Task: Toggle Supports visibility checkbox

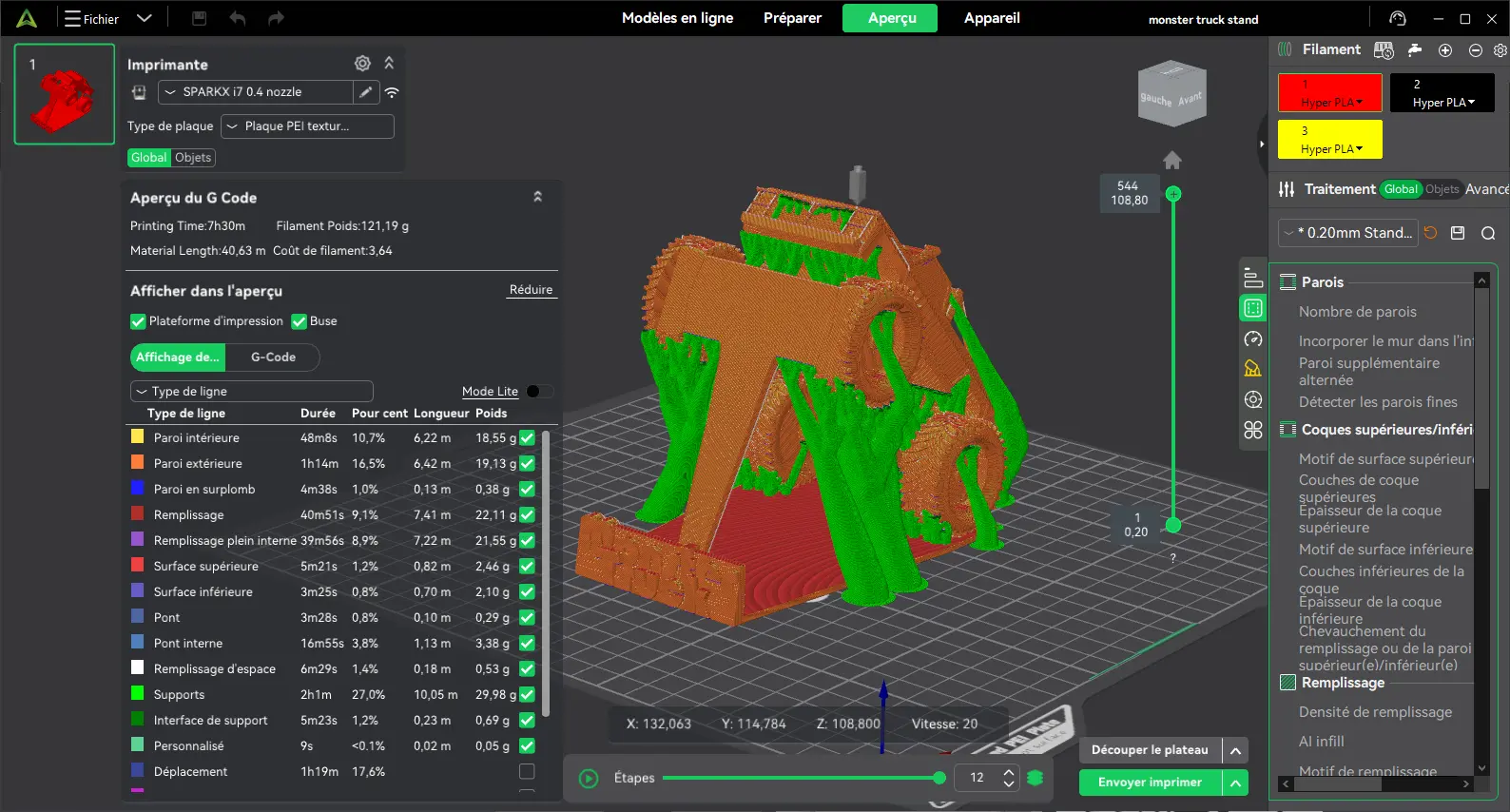Action: tap(527, 694)
